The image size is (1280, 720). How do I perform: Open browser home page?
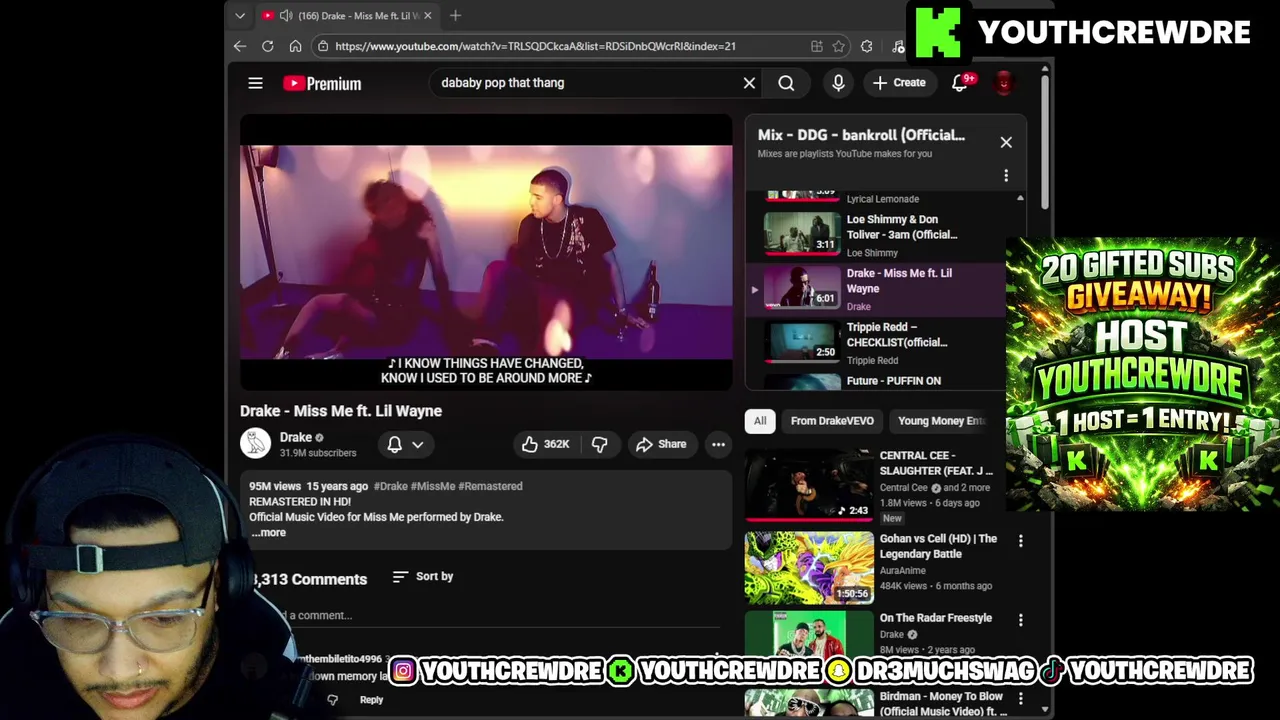(x=295, y=46)
